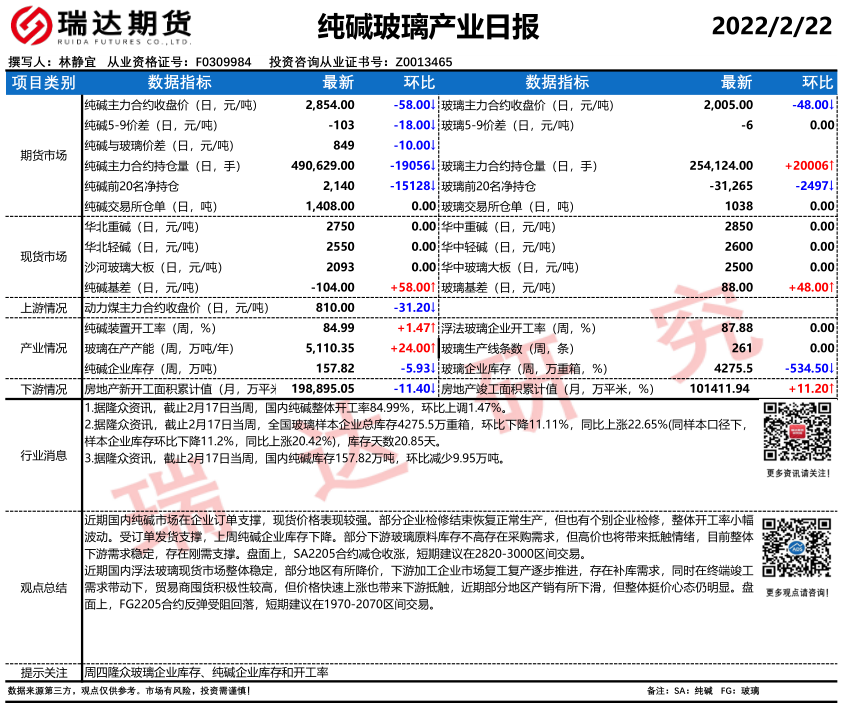Click the 下游情况 row label
The image size is (842, 707).
click(x=42, y=388)
